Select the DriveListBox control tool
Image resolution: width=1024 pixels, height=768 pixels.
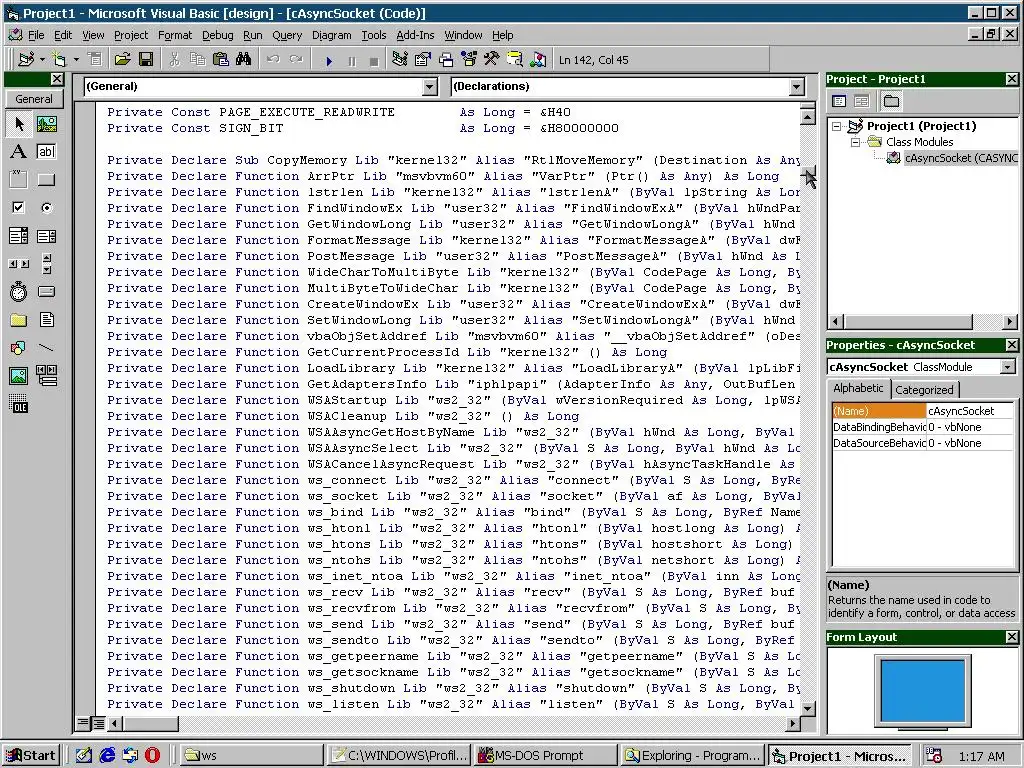[46, 291]
